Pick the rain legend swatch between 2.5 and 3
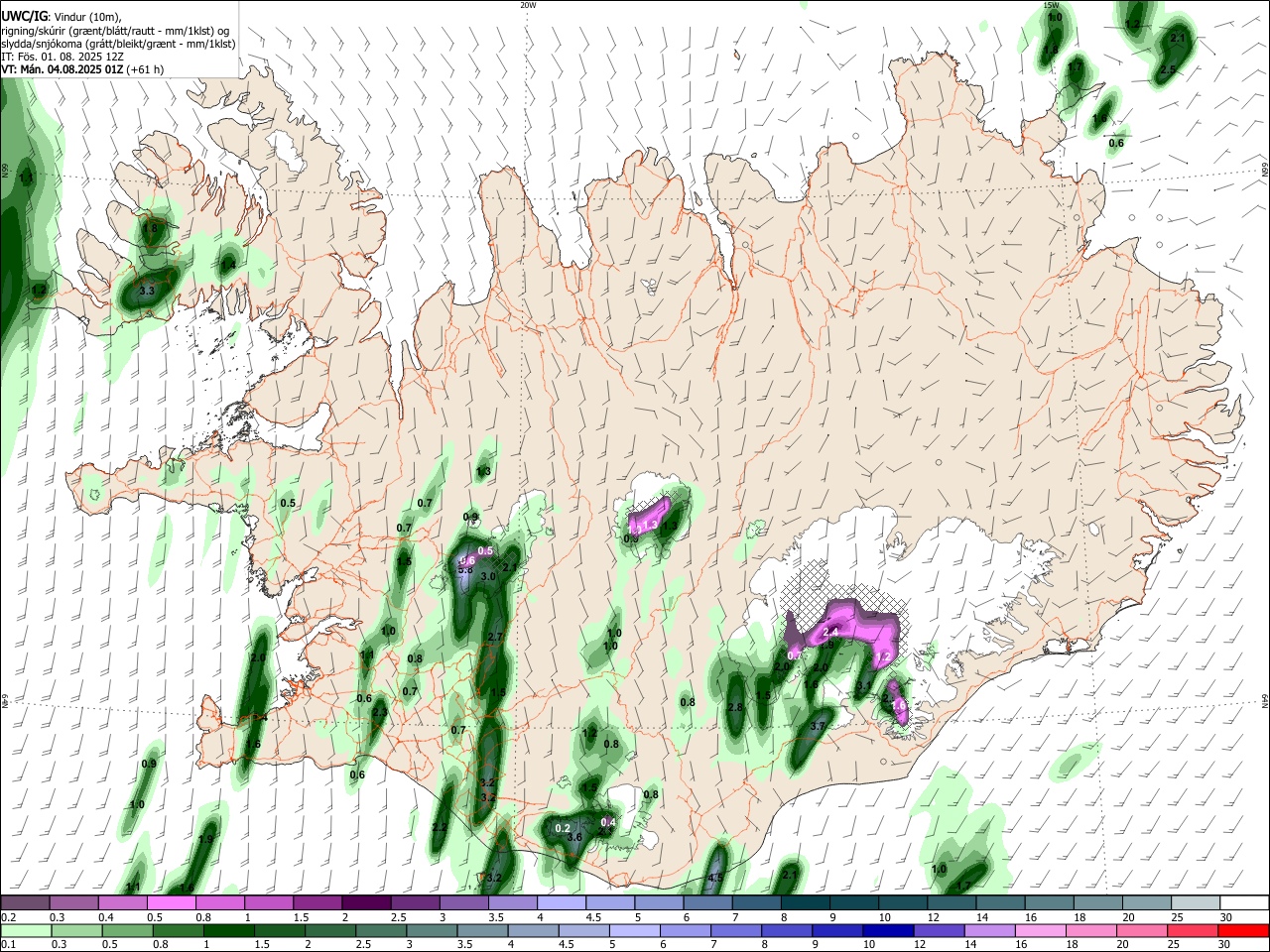The width and height of the screenshot is (1270, 952). [x=381, y=931]
